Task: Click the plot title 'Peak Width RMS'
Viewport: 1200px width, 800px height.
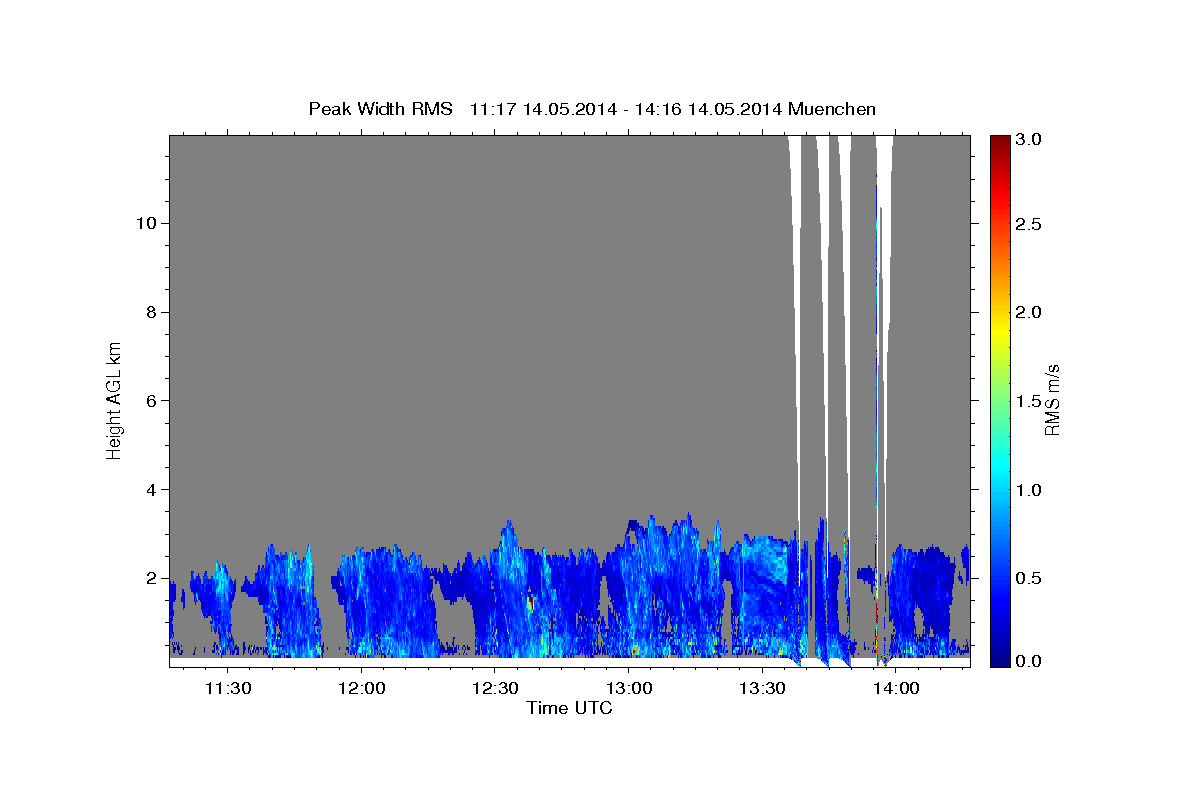Action: pos(380,108)
